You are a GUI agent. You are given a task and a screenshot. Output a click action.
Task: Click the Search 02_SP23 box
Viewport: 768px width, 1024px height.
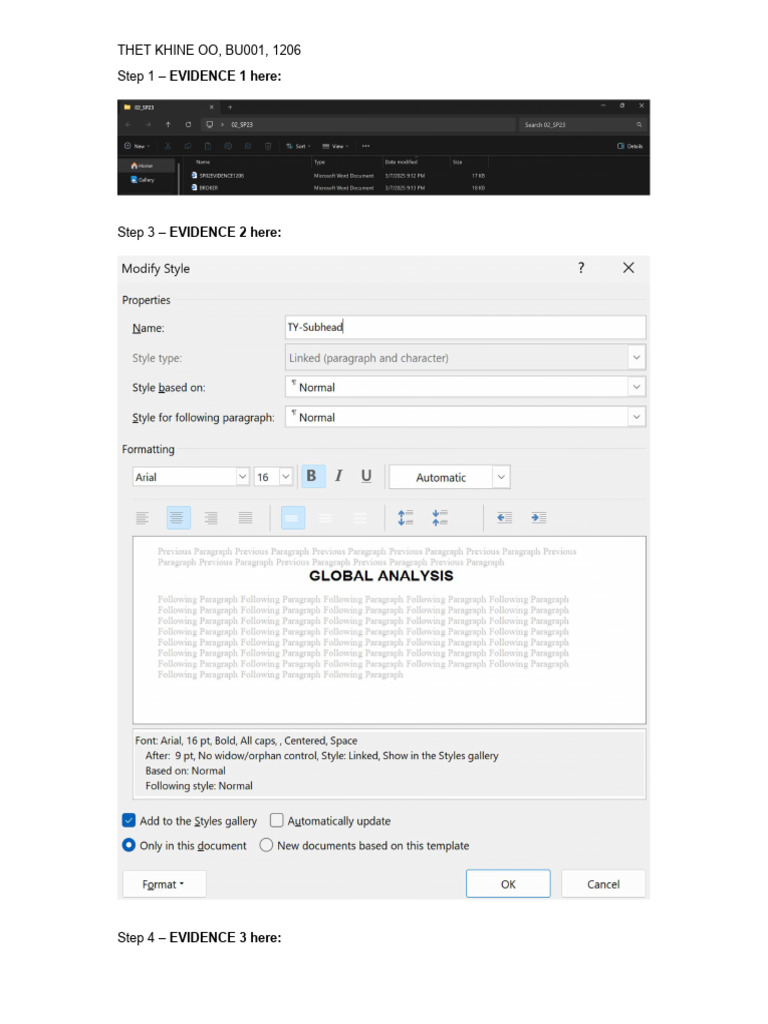pos(583,124)
